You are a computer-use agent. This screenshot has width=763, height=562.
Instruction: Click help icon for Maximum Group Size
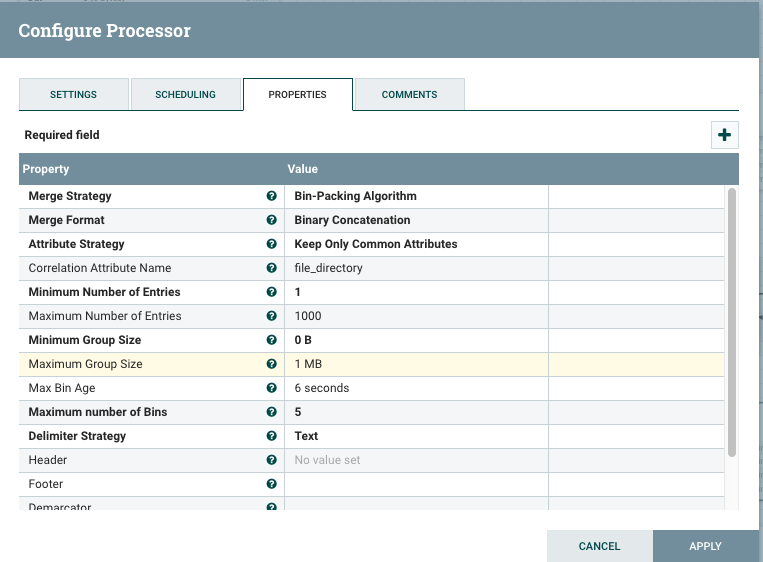[272, 364]
